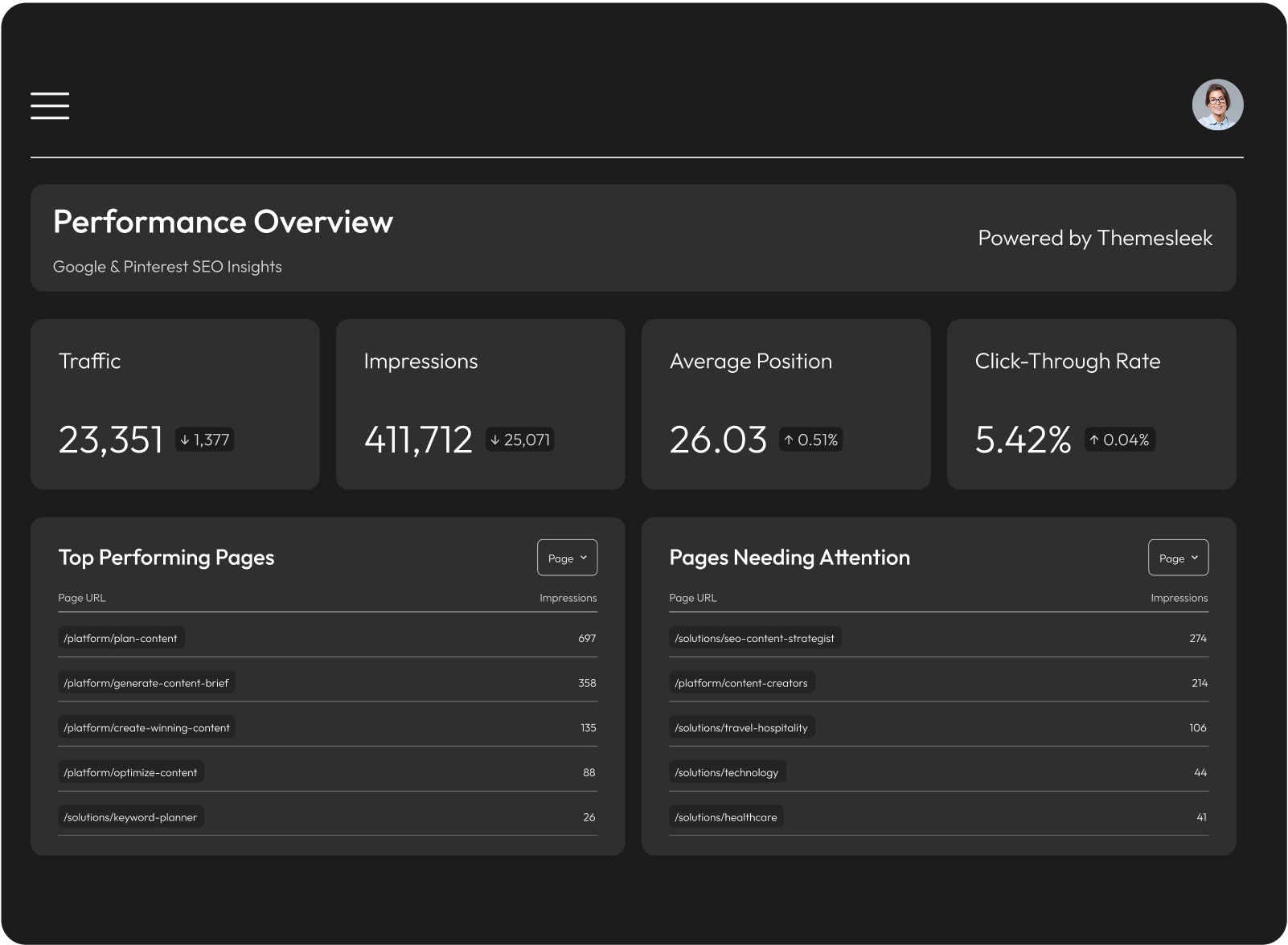Open Page dropdown in Pages Needing Attention
Viewport: 1288px width, 945px height.
pyautogui.click(x=1178, y=558)
